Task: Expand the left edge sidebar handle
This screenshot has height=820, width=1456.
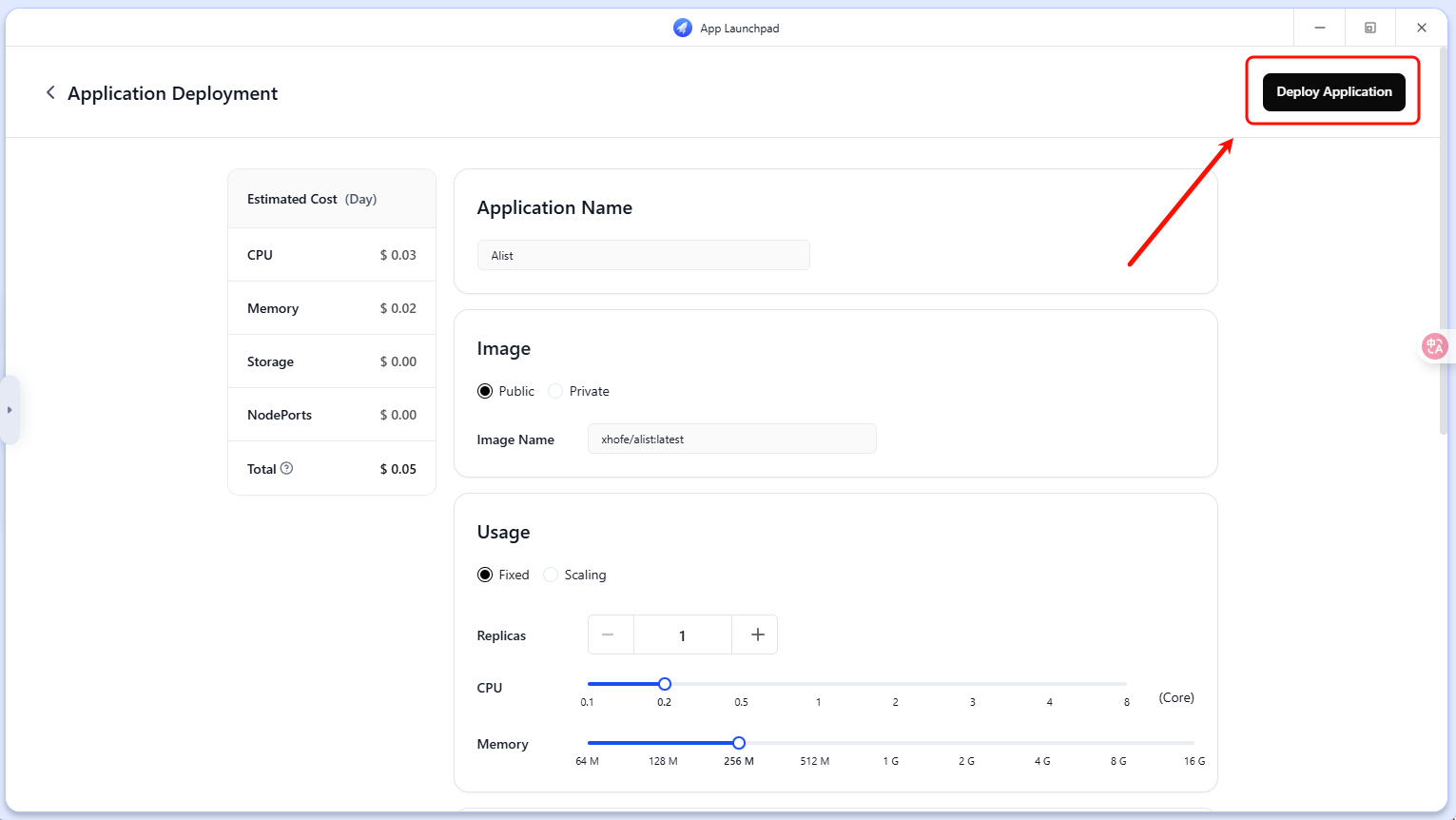Action: (x=10, y=410)
